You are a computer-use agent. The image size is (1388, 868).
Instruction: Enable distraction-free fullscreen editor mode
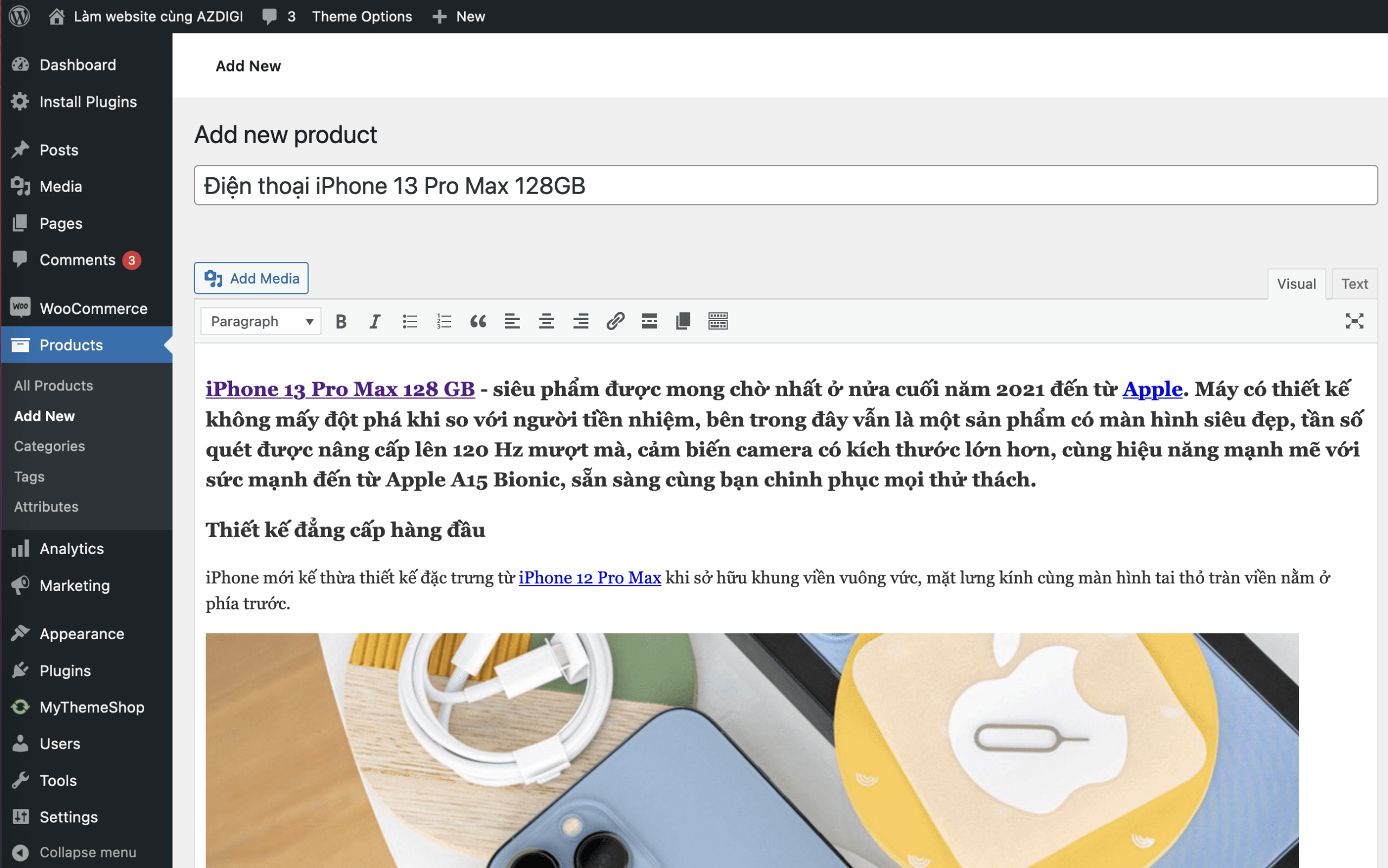click(x=1354, y=322)
